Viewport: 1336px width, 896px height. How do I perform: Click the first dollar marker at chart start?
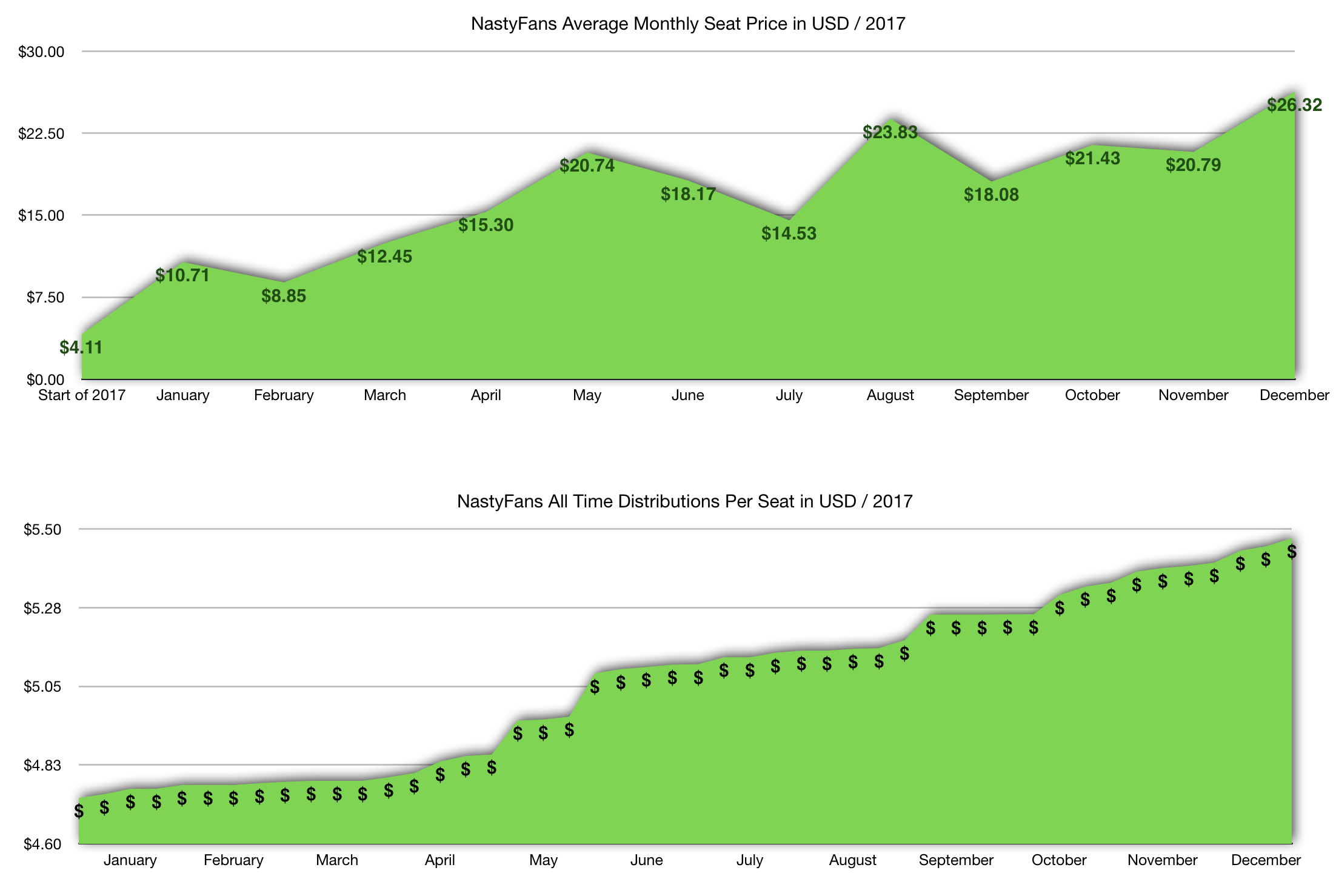79,811
